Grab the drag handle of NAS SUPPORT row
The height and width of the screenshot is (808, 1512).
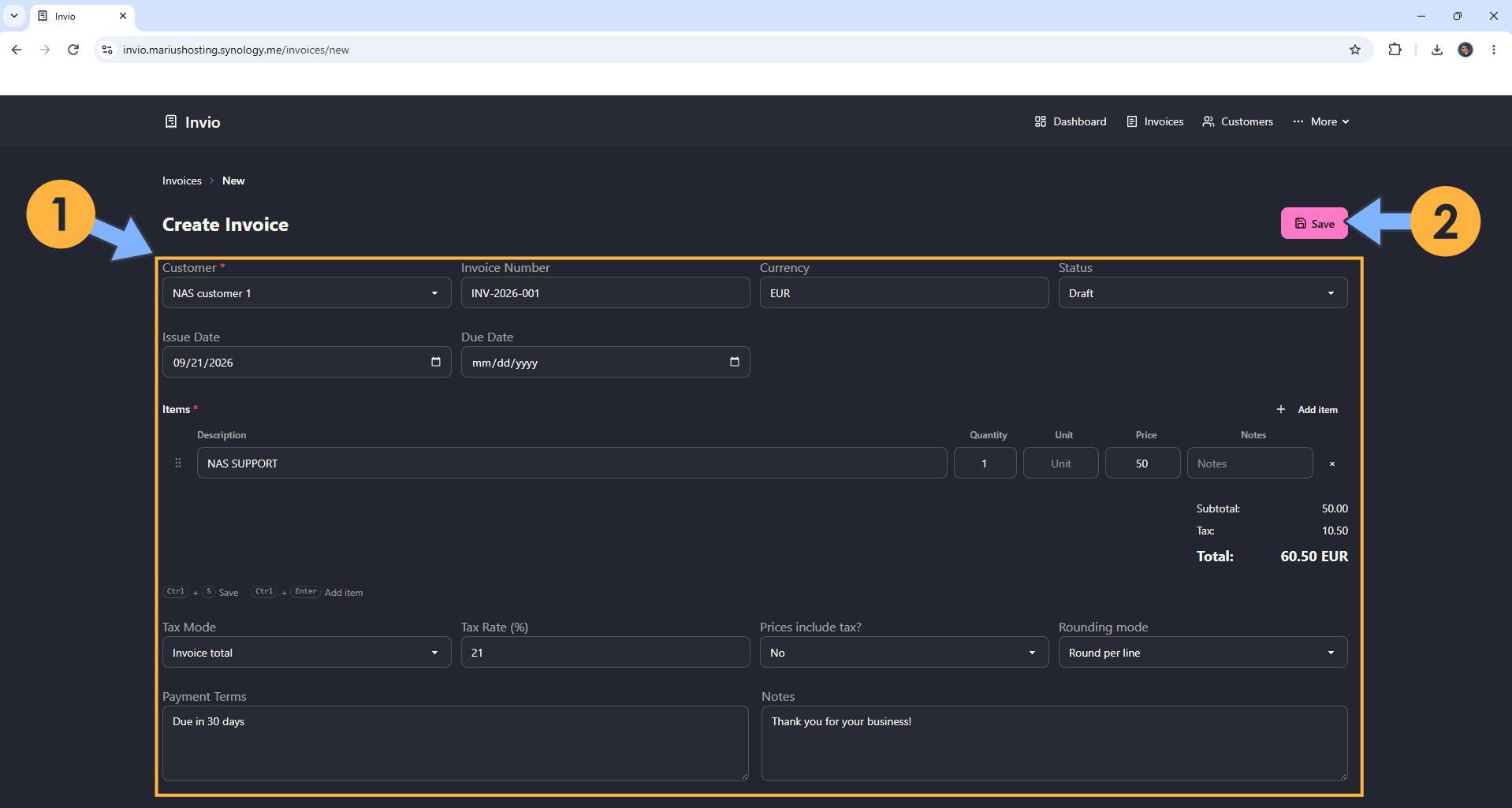pos(178,463)
